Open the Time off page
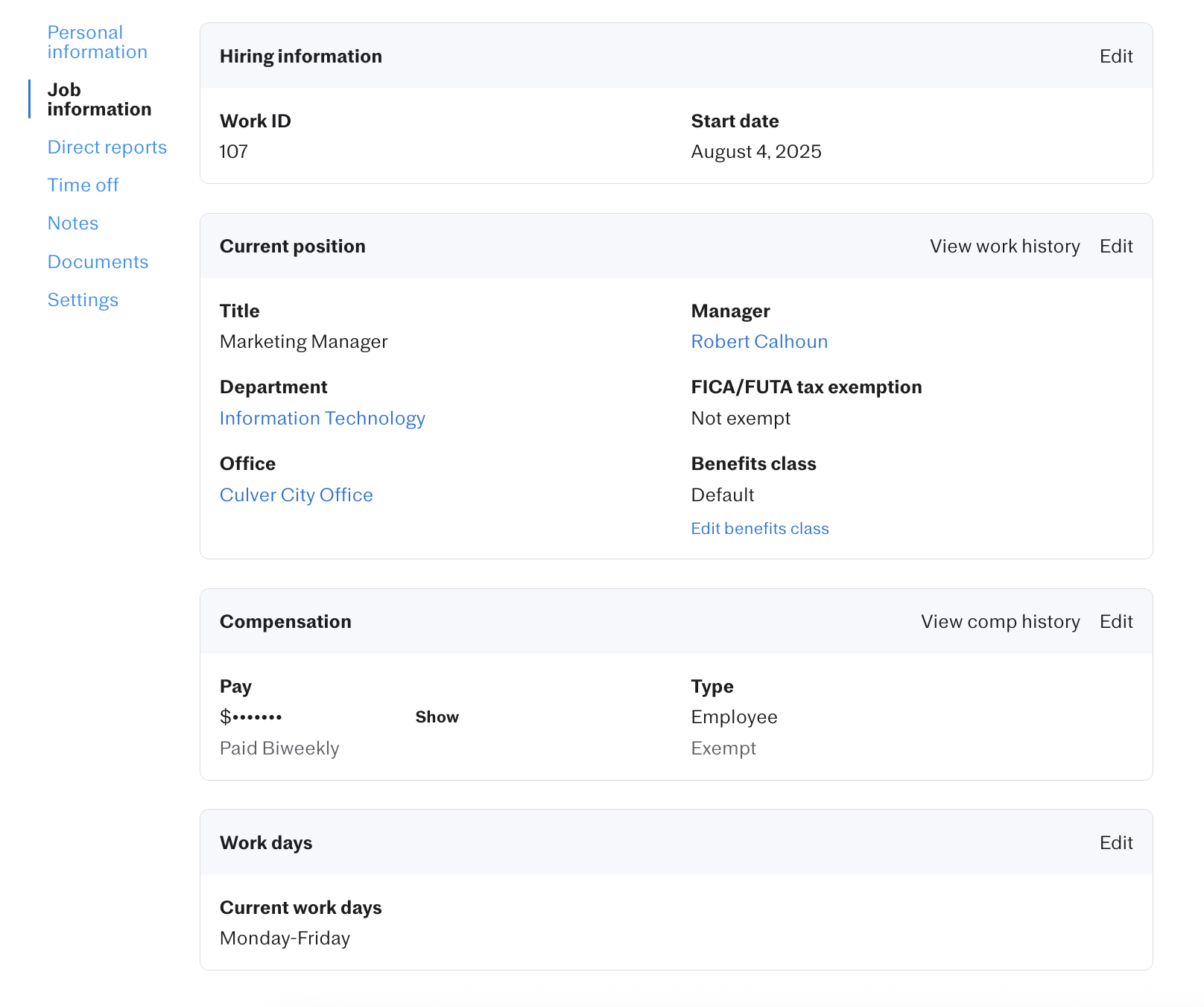Viewport: 1204px width, 1007px height. pos(83,185)
